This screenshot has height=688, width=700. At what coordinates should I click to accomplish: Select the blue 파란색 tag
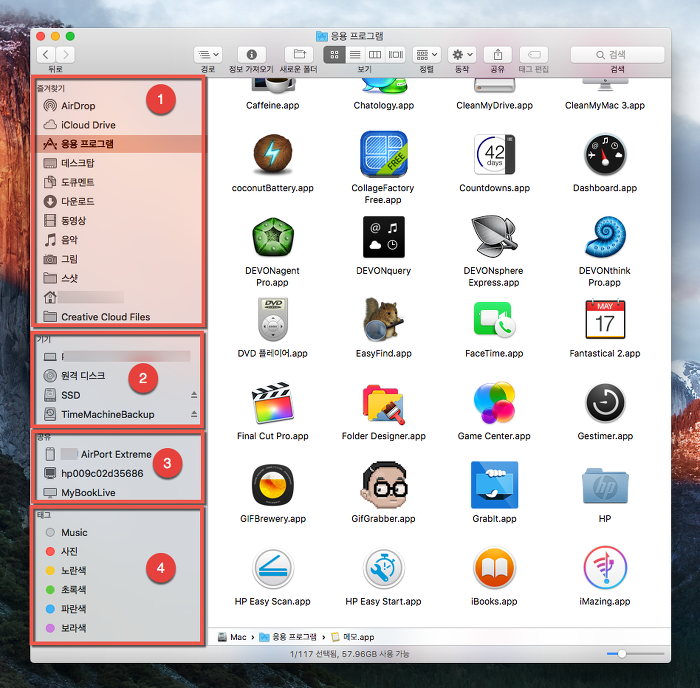[118, 609]
